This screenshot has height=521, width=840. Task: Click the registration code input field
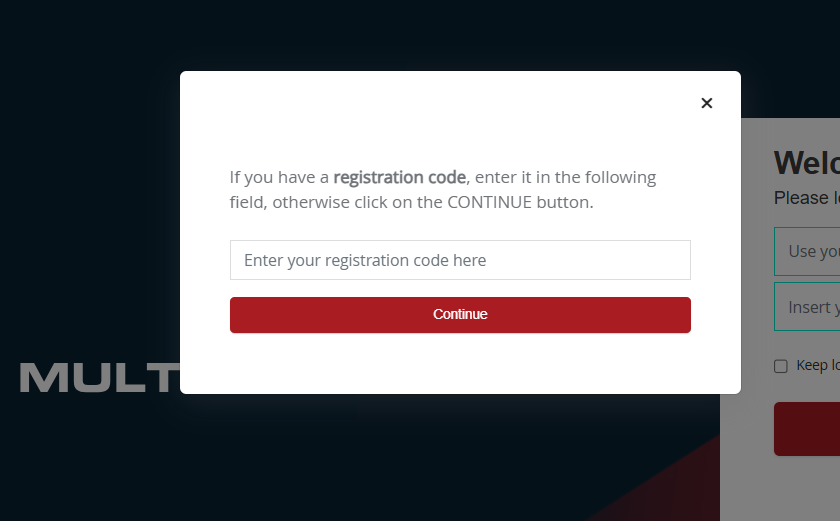coord(460,260)
